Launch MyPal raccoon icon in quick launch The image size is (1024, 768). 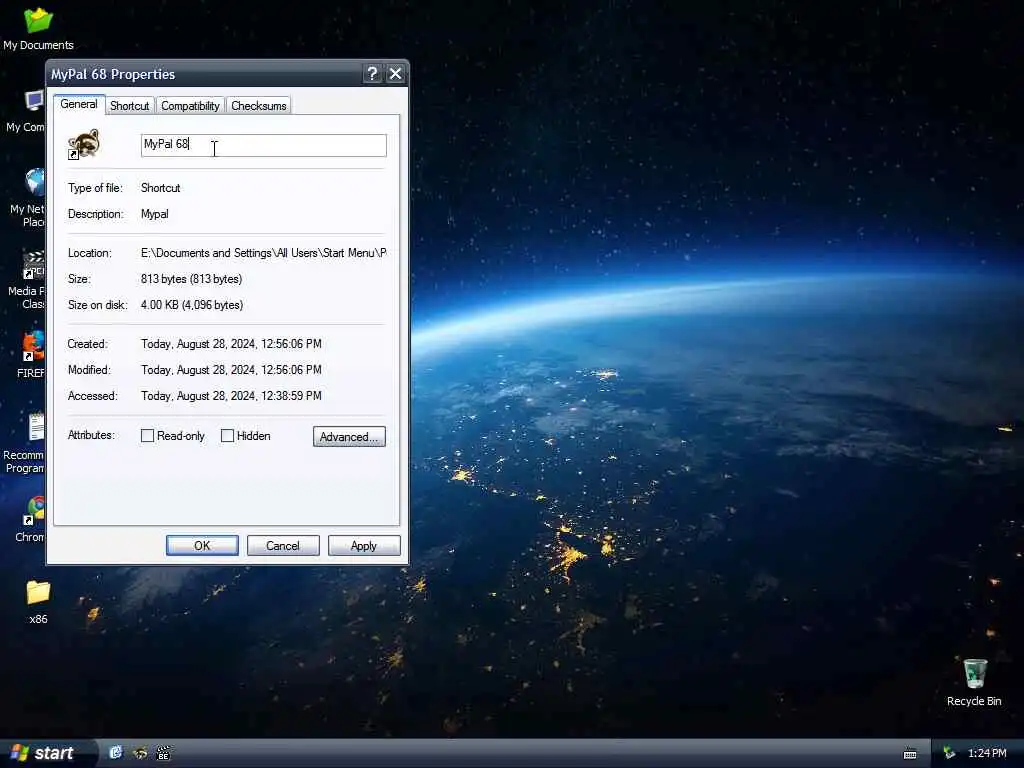coord(140,753)
